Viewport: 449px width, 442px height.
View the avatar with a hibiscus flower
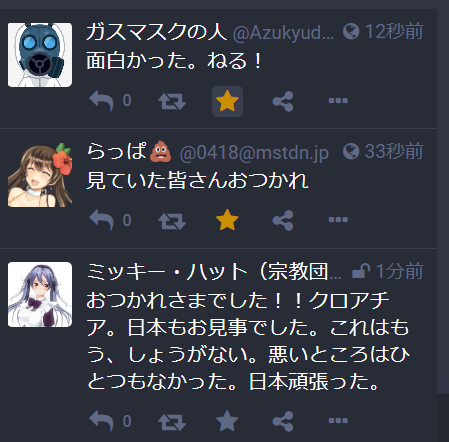[x=40, y=175]
